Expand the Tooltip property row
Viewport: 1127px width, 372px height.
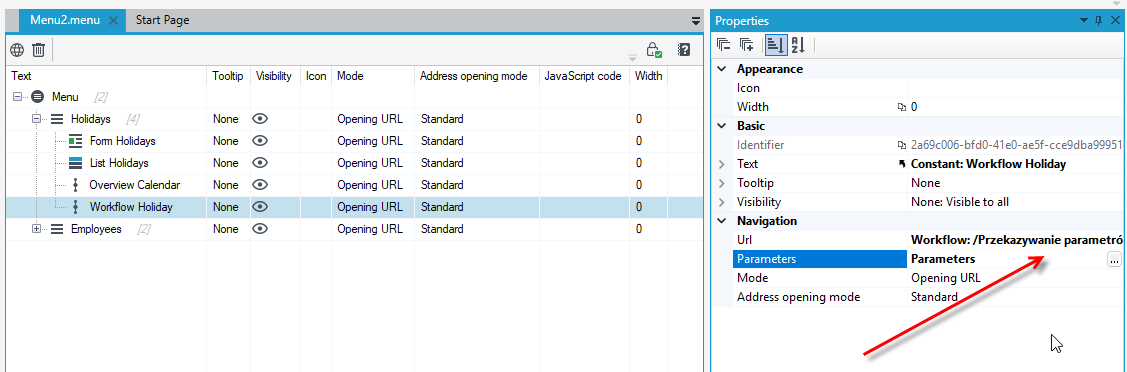tap(722, 183)
